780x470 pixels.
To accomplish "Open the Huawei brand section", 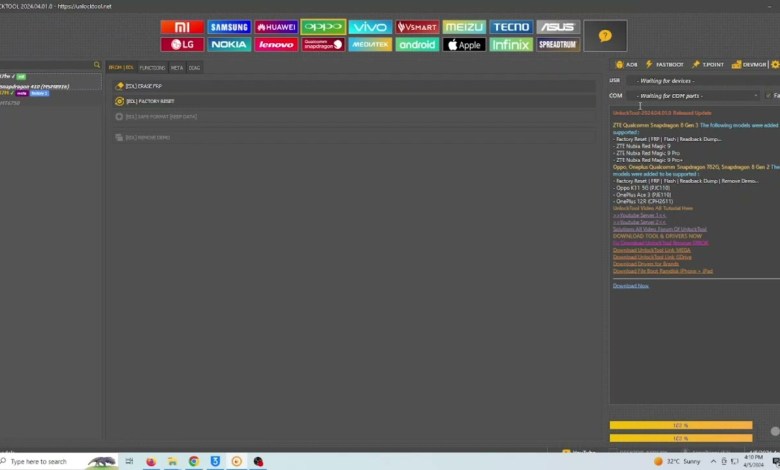I will pos(276,27).
